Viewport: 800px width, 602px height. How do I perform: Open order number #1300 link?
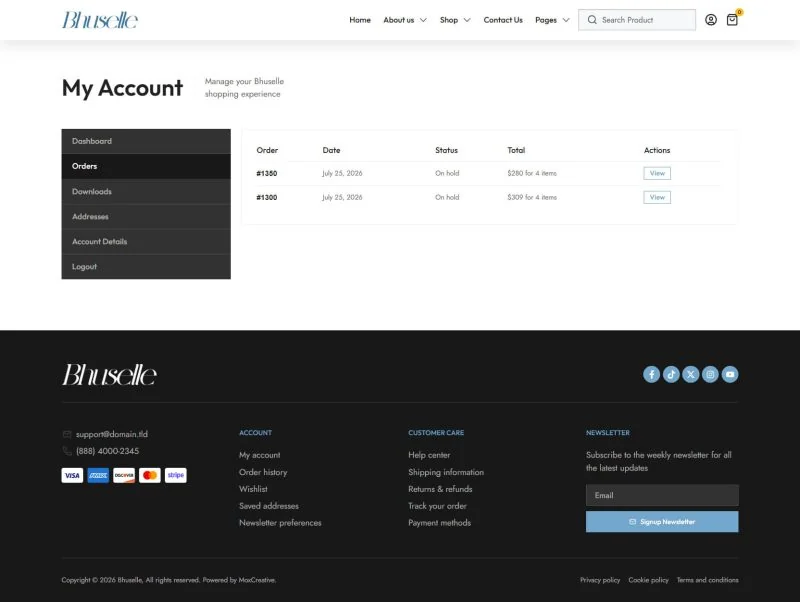267,197
